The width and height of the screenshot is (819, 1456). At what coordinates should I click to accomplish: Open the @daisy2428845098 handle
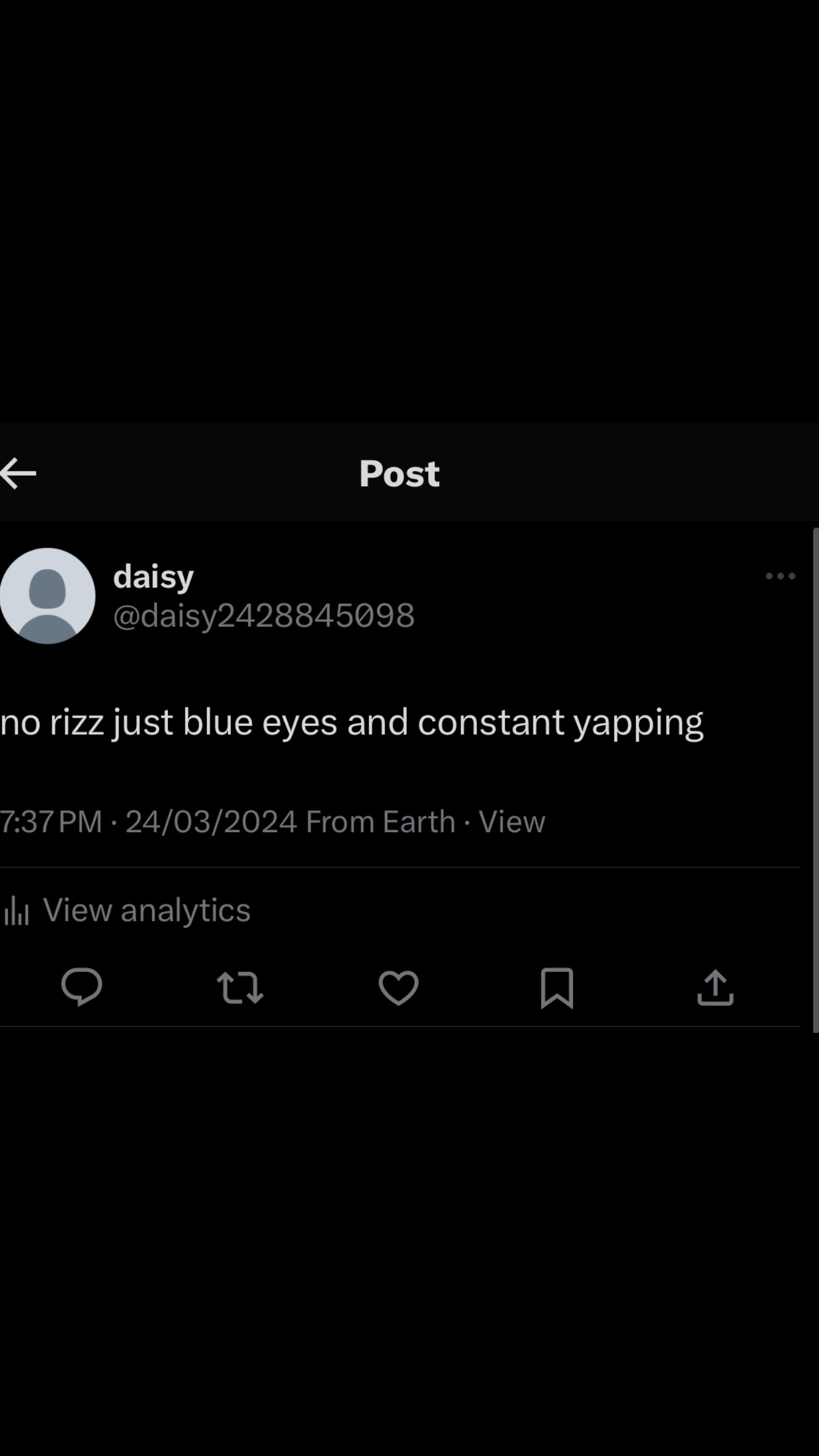tap(264, 615)
